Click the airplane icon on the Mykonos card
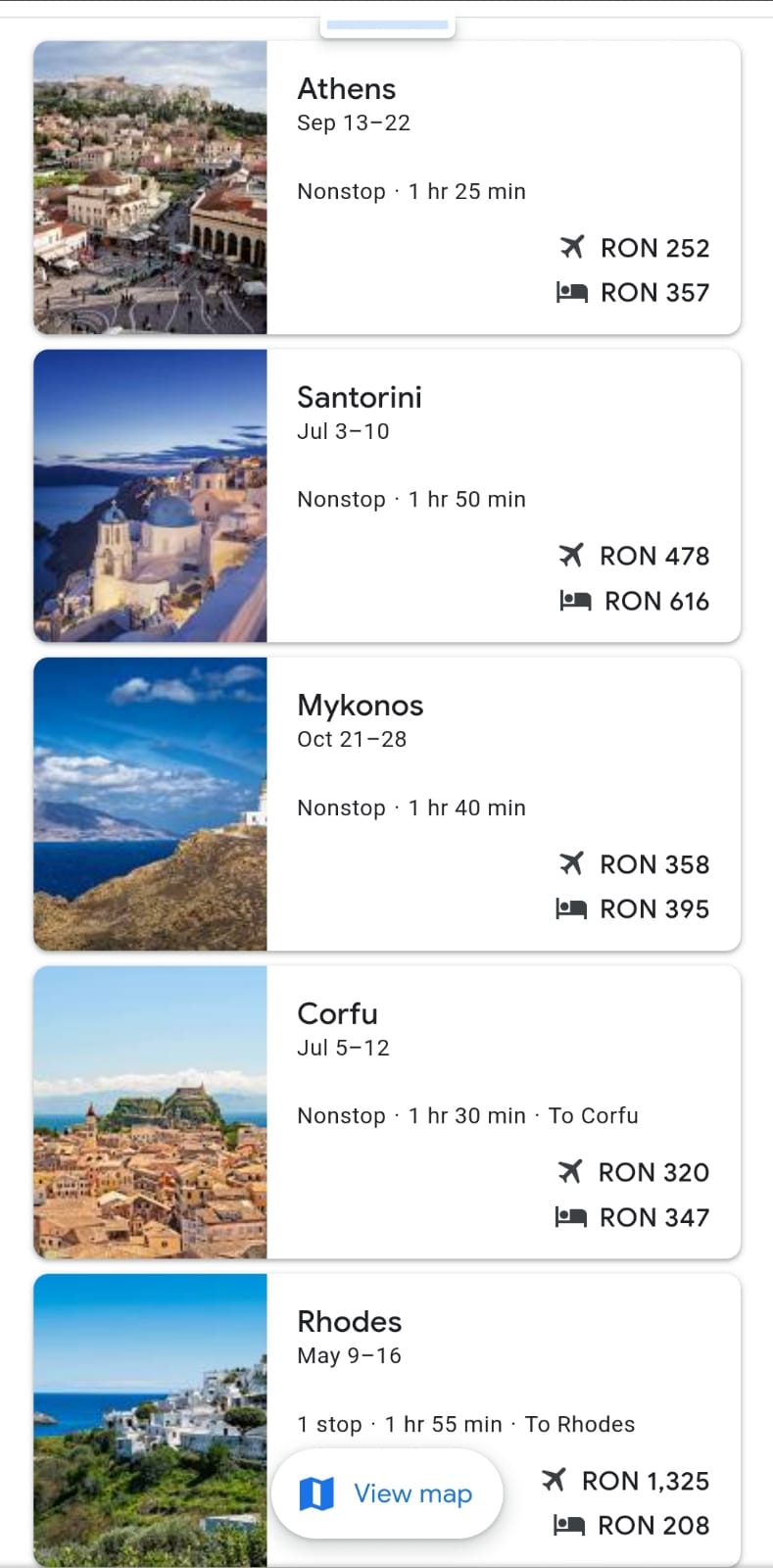This screenshot has width=773, height=1568. point(571,863)
